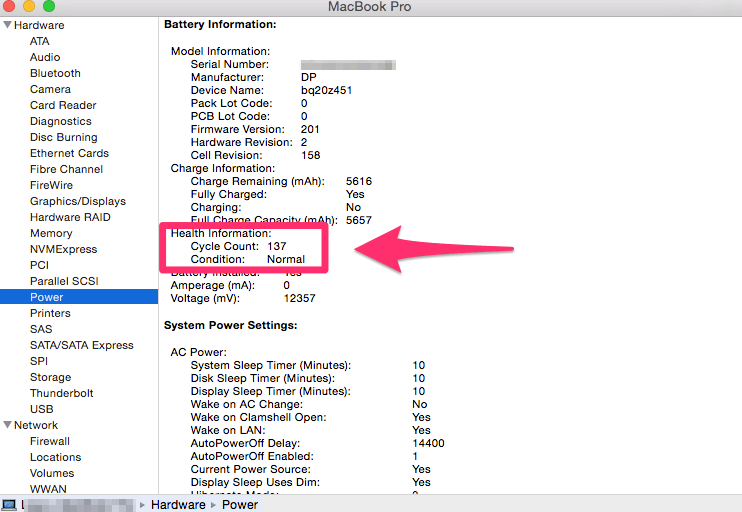Select SAS in the sidebar
The width and height of the screenshot is (742, 512).
point(41,329)
